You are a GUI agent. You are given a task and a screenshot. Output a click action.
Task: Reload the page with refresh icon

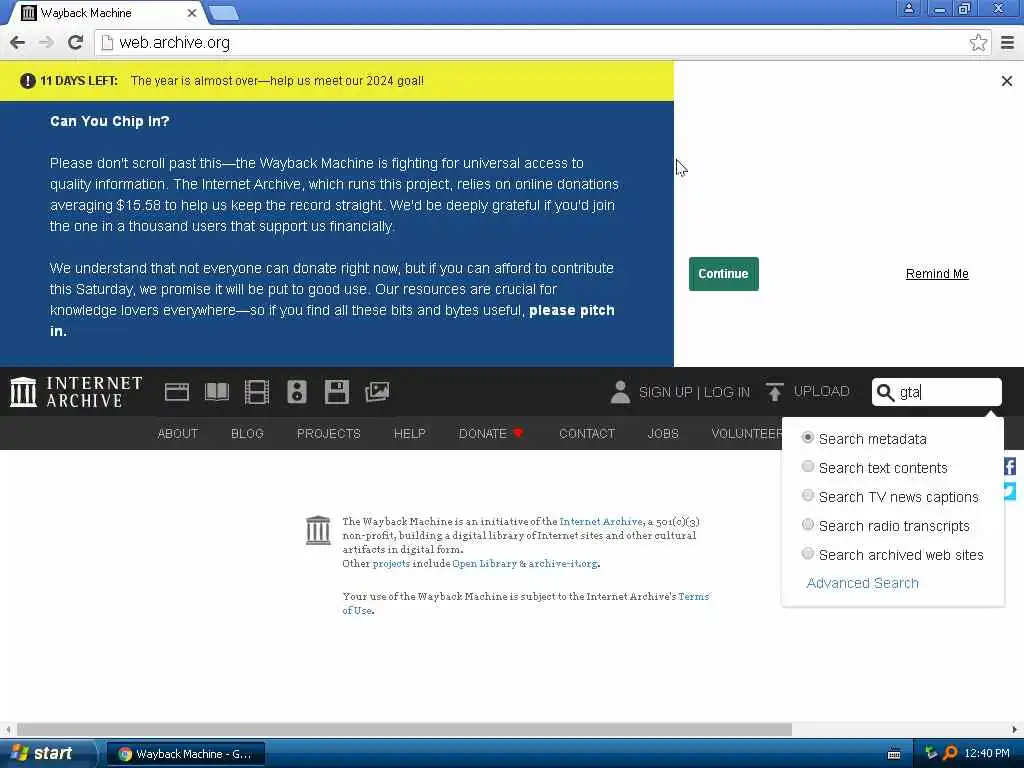tap(75, 42)
